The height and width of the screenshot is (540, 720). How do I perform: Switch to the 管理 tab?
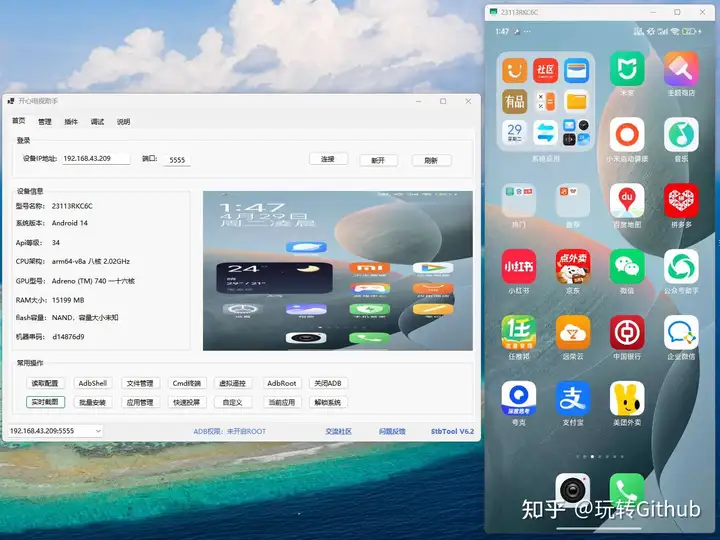coord(45,121)
